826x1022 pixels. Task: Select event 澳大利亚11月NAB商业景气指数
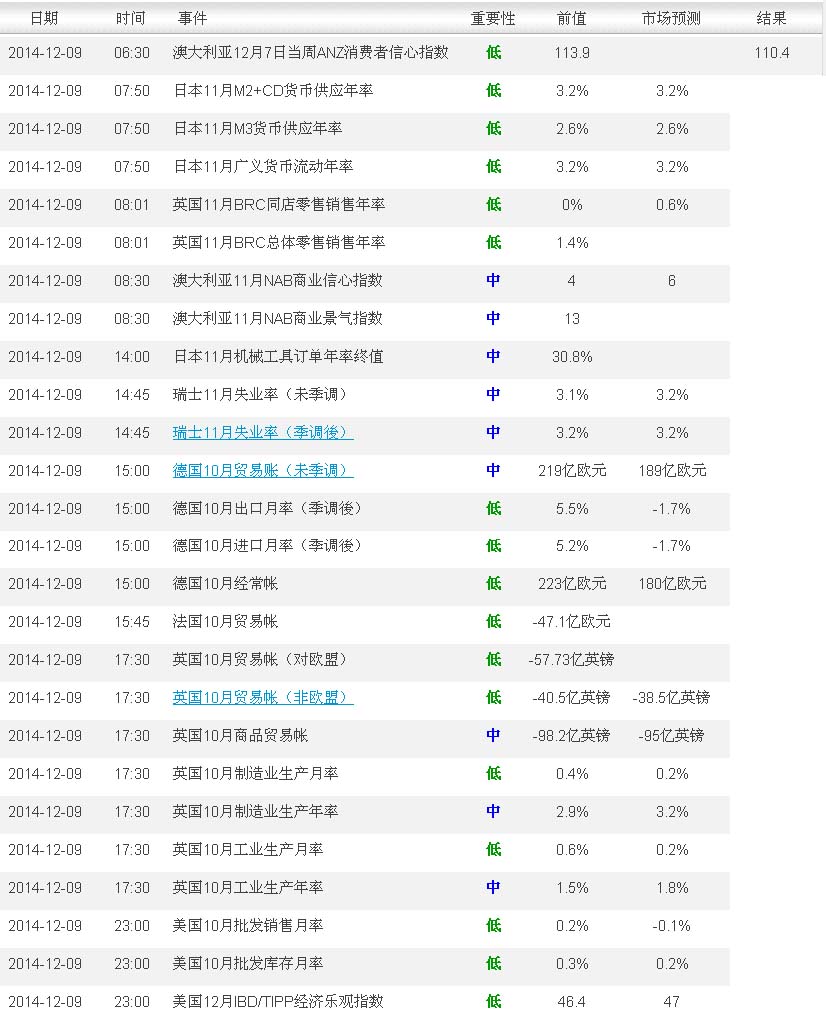pyautogui.click(x=277, y=318)
